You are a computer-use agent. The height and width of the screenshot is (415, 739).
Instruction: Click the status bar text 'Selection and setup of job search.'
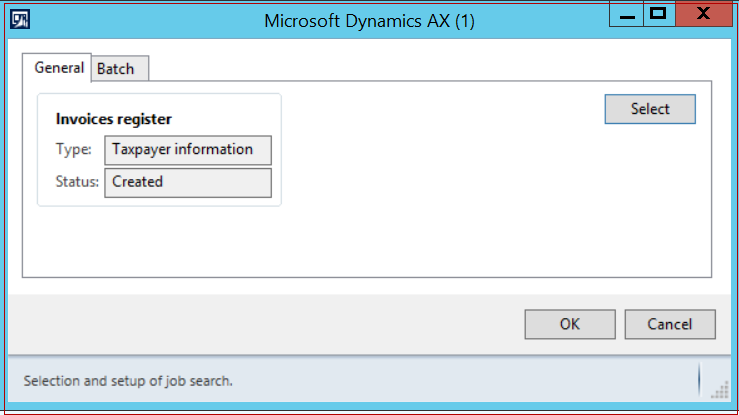pyautogui.click(x=128, y=381)
